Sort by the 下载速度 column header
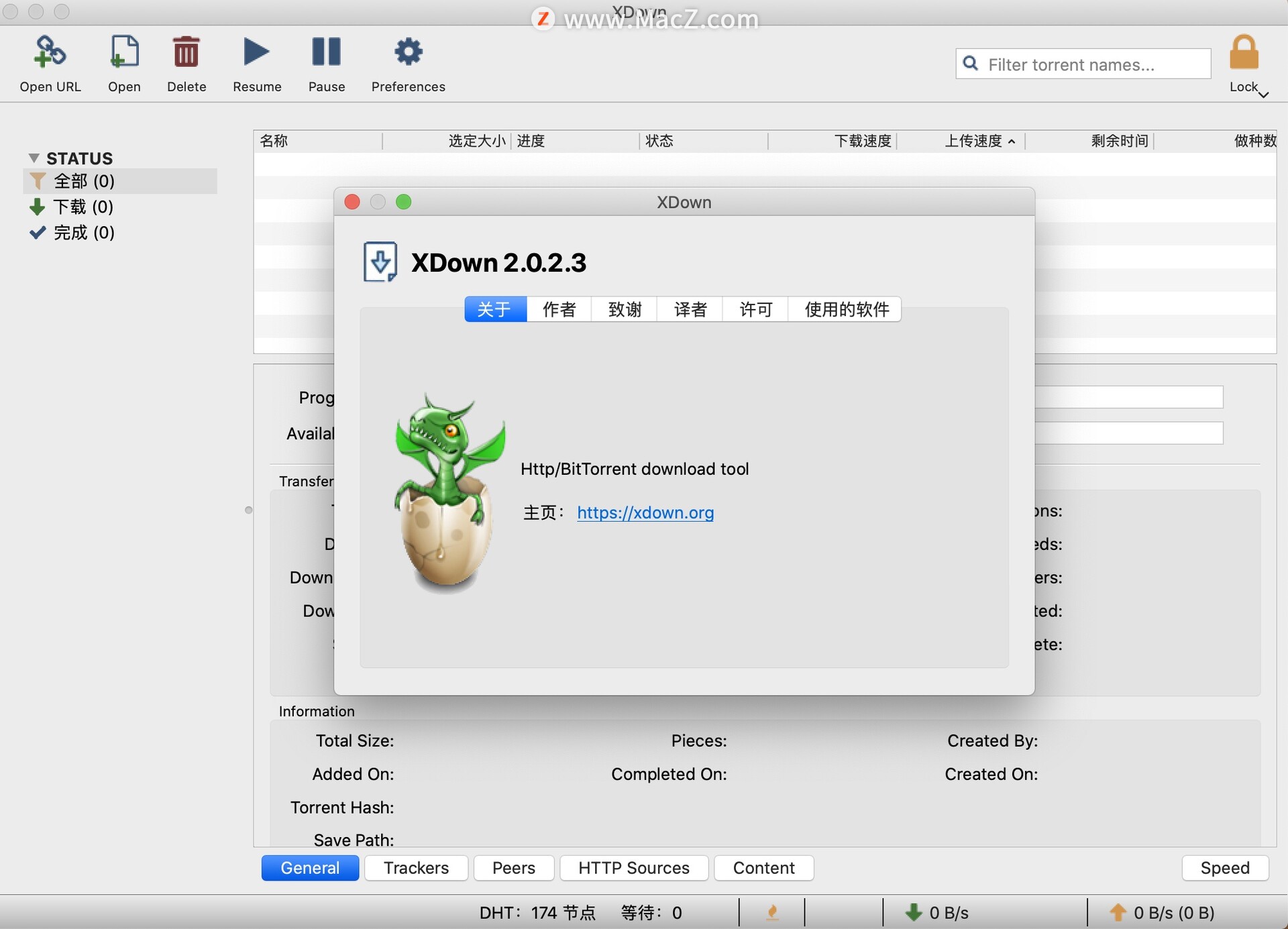Image resolution: width=1288 pixels, height=929 pixels. 833,141
